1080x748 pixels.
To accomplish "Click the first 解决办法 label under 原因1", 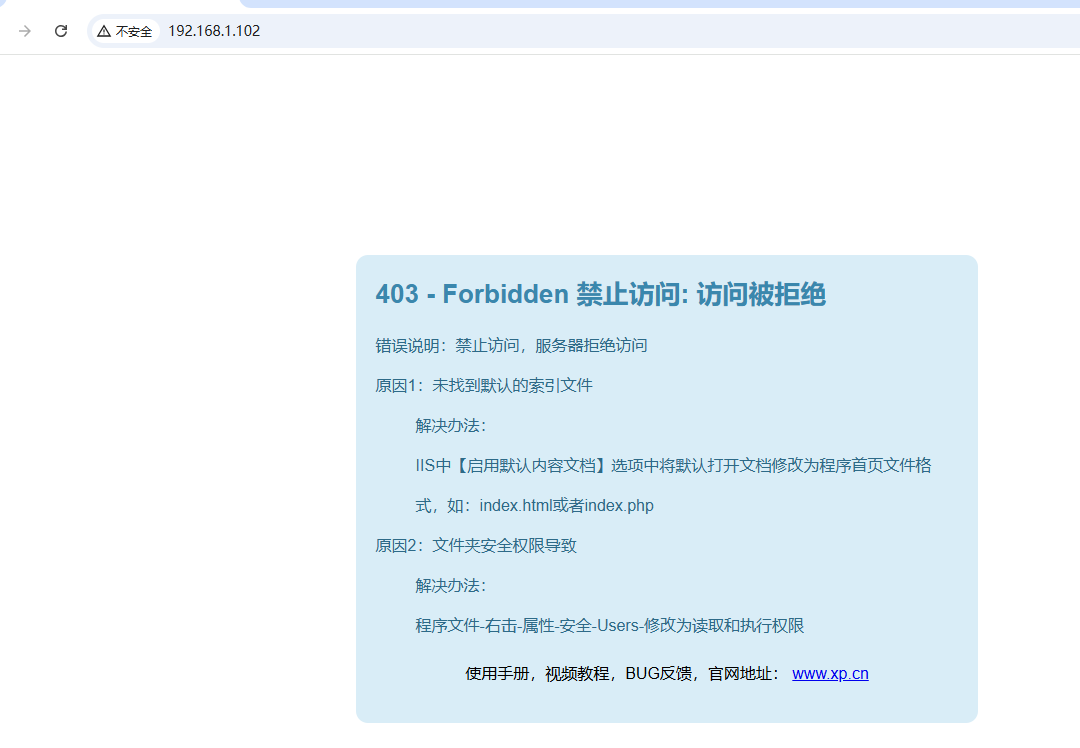I will [x=450, y=426].
